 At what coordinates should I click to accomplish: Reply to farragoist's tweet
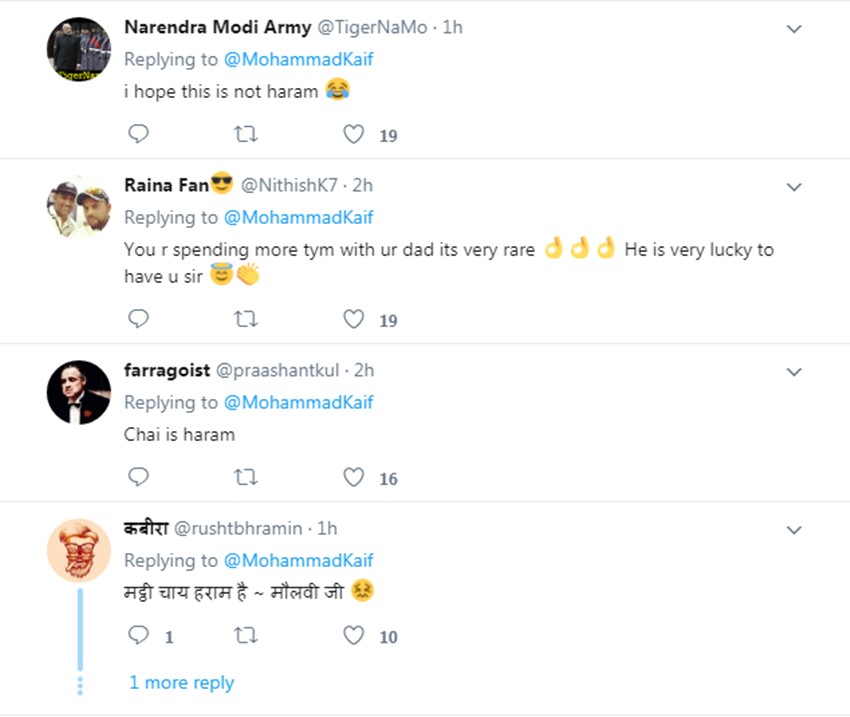coord(139,477)
